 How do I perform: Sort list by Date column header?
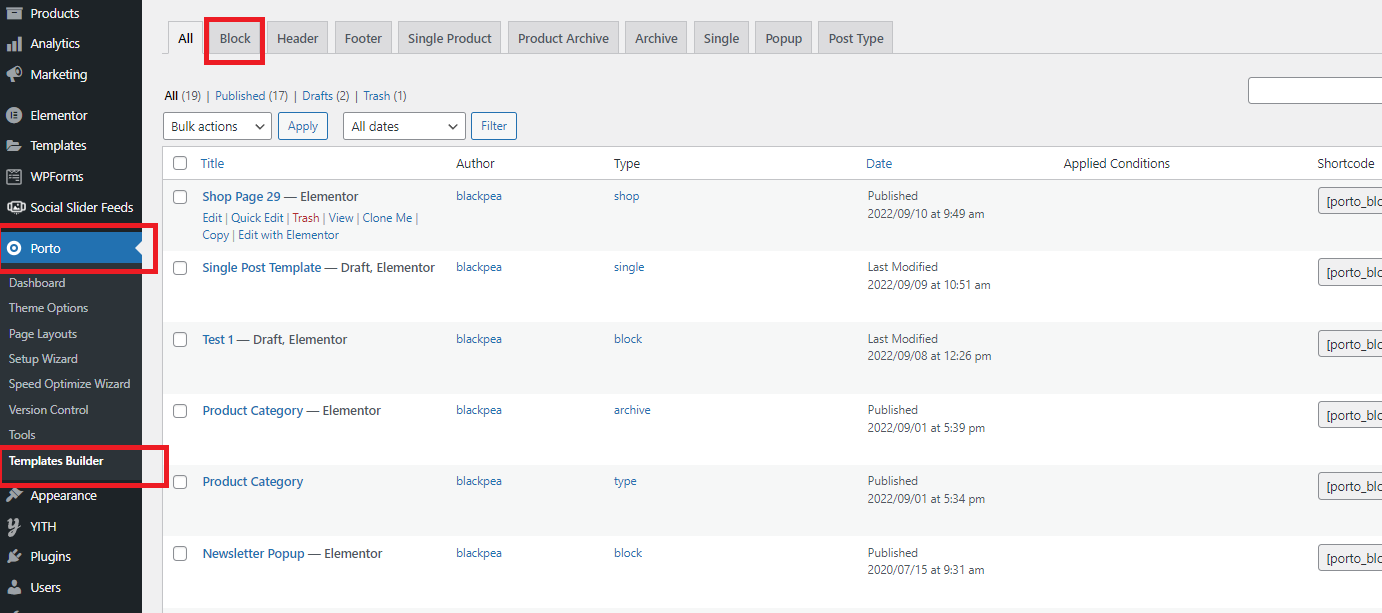click(879, 163)
